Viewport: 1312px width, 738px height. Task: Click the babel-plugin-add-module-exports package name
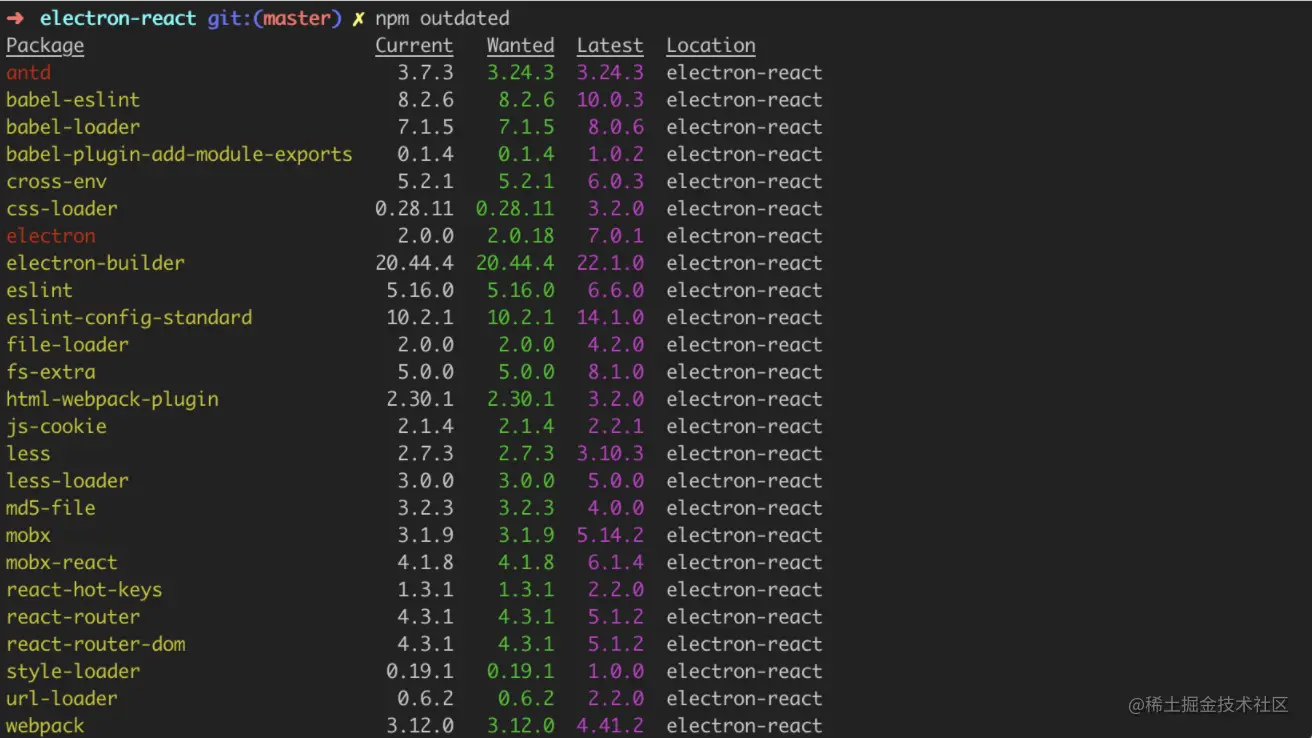pyautogui.click(x=179, y=154)
